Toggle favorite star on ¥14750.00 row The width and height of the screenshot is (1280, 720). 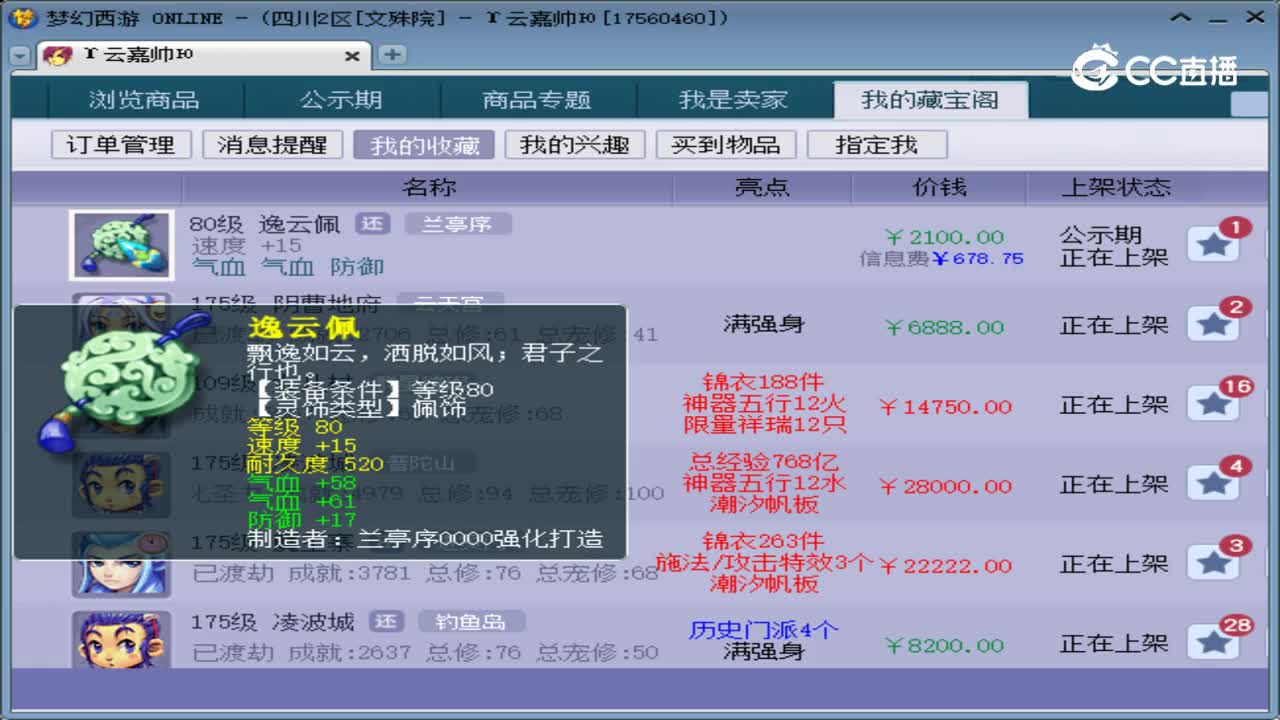(1213, 404)
